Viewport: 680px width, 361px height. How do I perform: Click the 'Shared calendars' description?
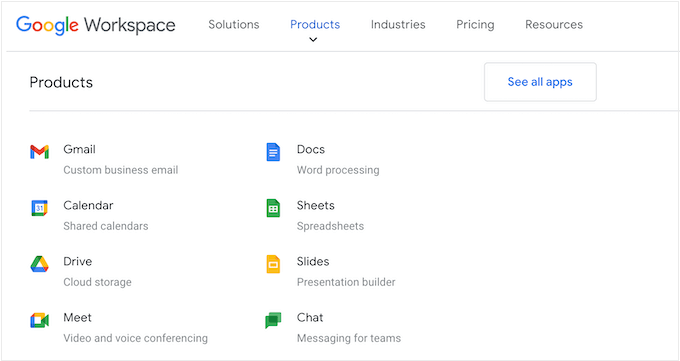(x=106, y=226)
